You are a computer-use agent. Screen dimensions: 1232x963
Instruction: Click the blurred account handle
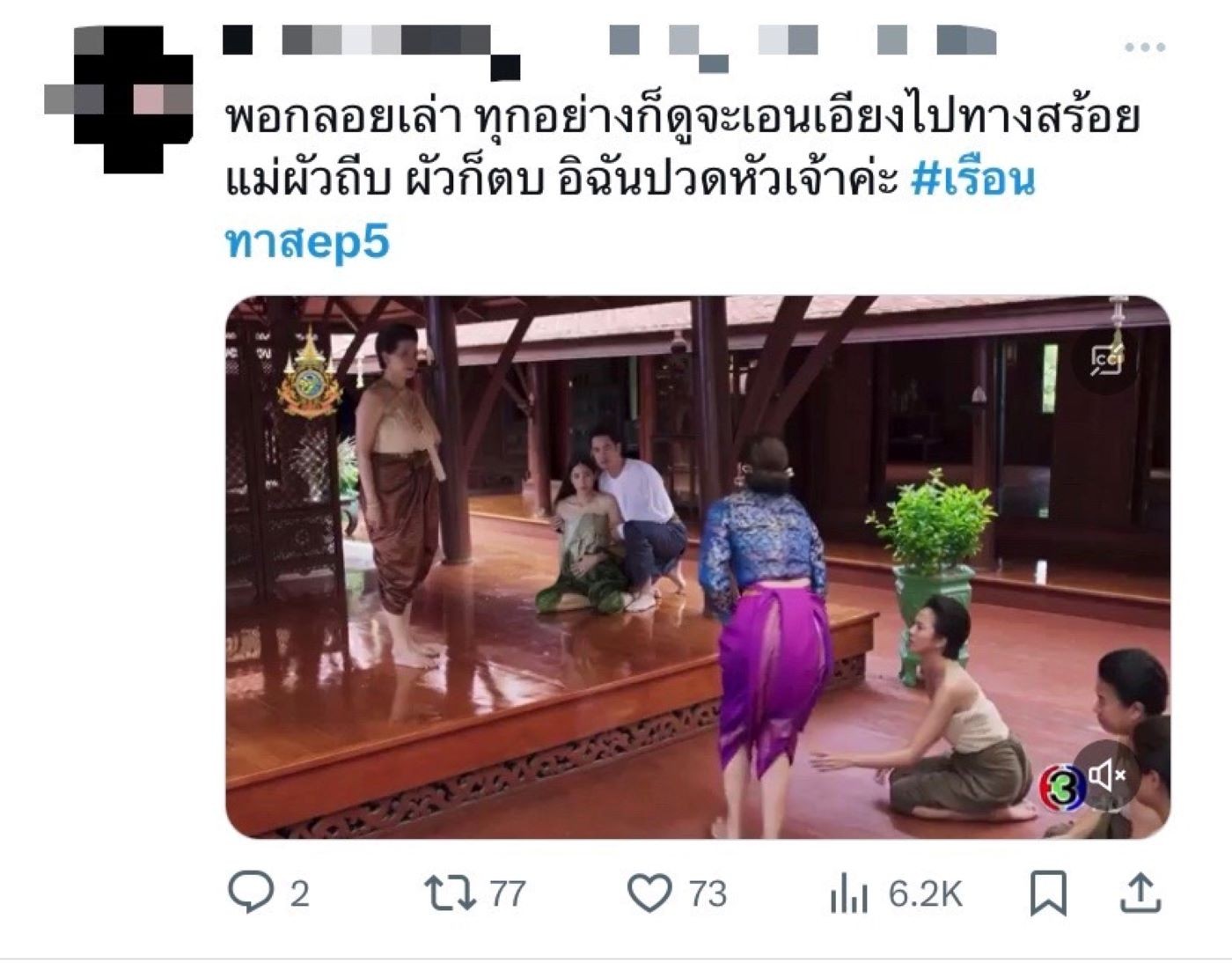pos(802,46)
